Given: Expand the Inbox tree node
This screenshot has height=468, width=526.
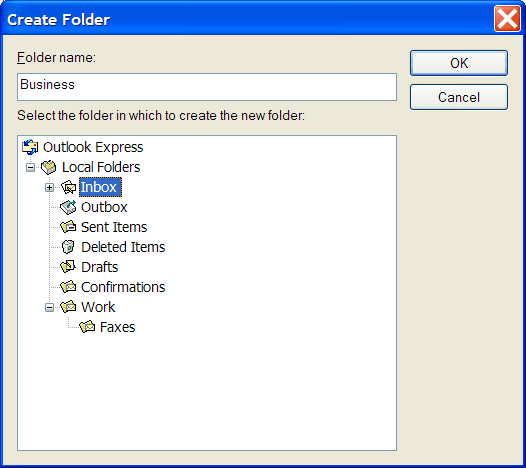Looking at the screenshot, I should (49, 188).
